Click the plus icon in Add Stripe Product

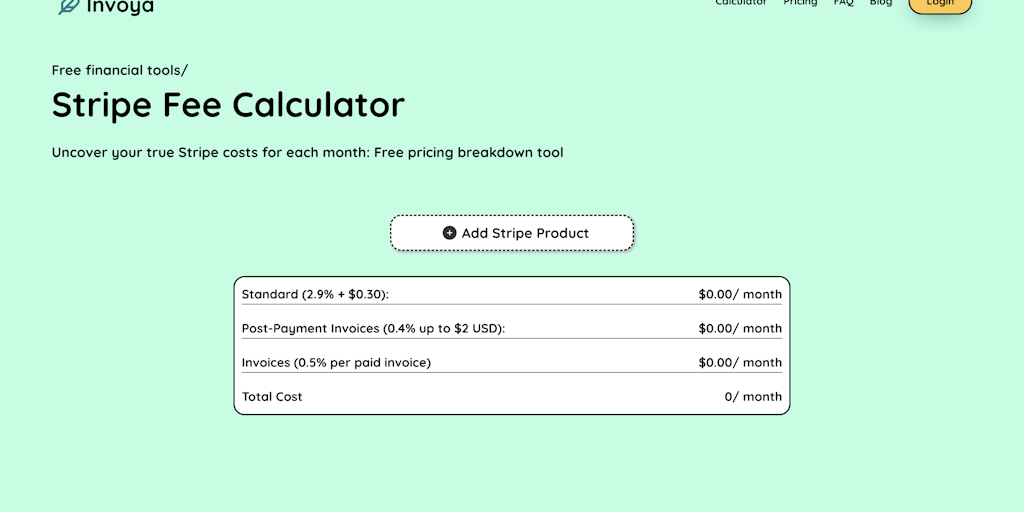[x=449, y=233]
